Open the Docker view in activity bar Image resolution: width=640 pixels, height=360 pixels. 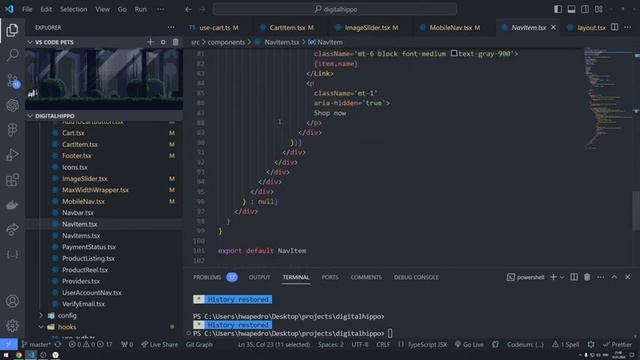point(12,205)
